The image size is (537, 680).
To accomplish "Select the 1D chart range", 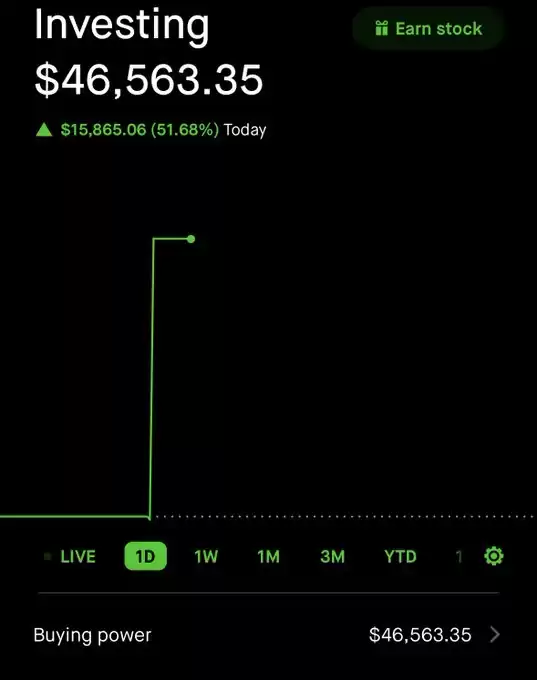I will [145, 556].
